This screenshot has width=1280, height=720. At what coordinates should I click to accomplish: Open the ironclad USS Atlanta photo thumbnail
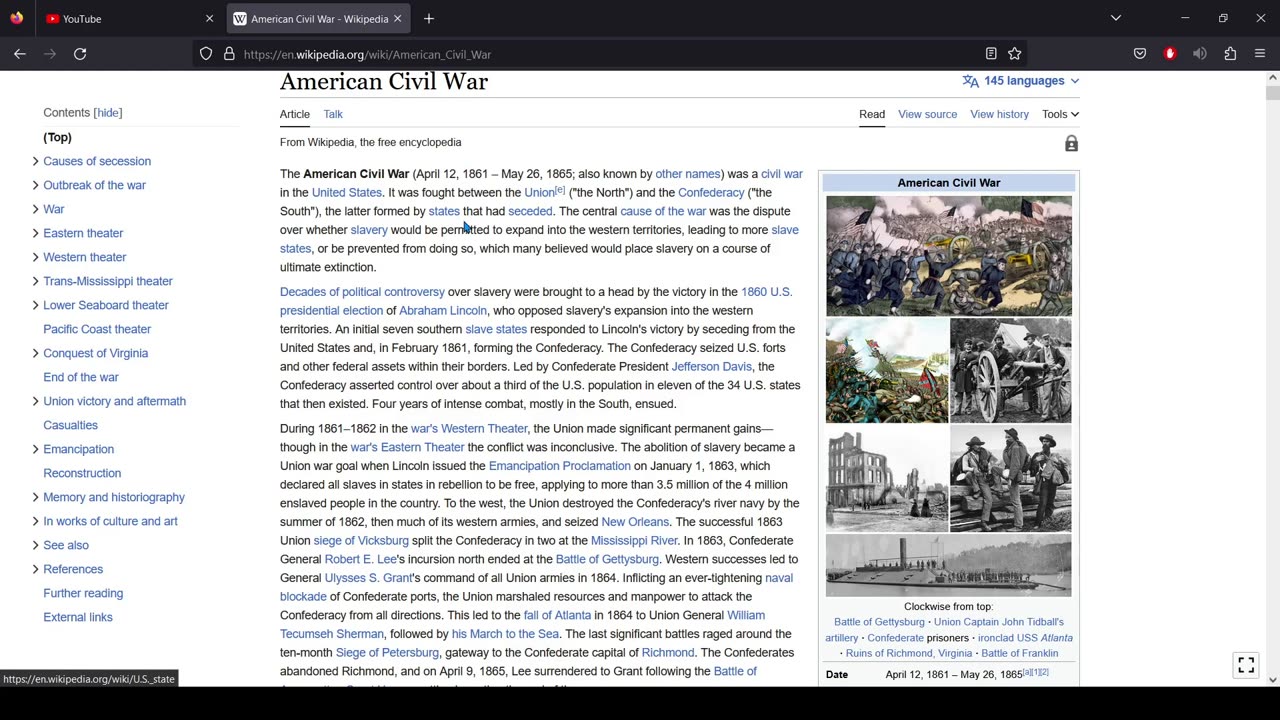[949, 565]
